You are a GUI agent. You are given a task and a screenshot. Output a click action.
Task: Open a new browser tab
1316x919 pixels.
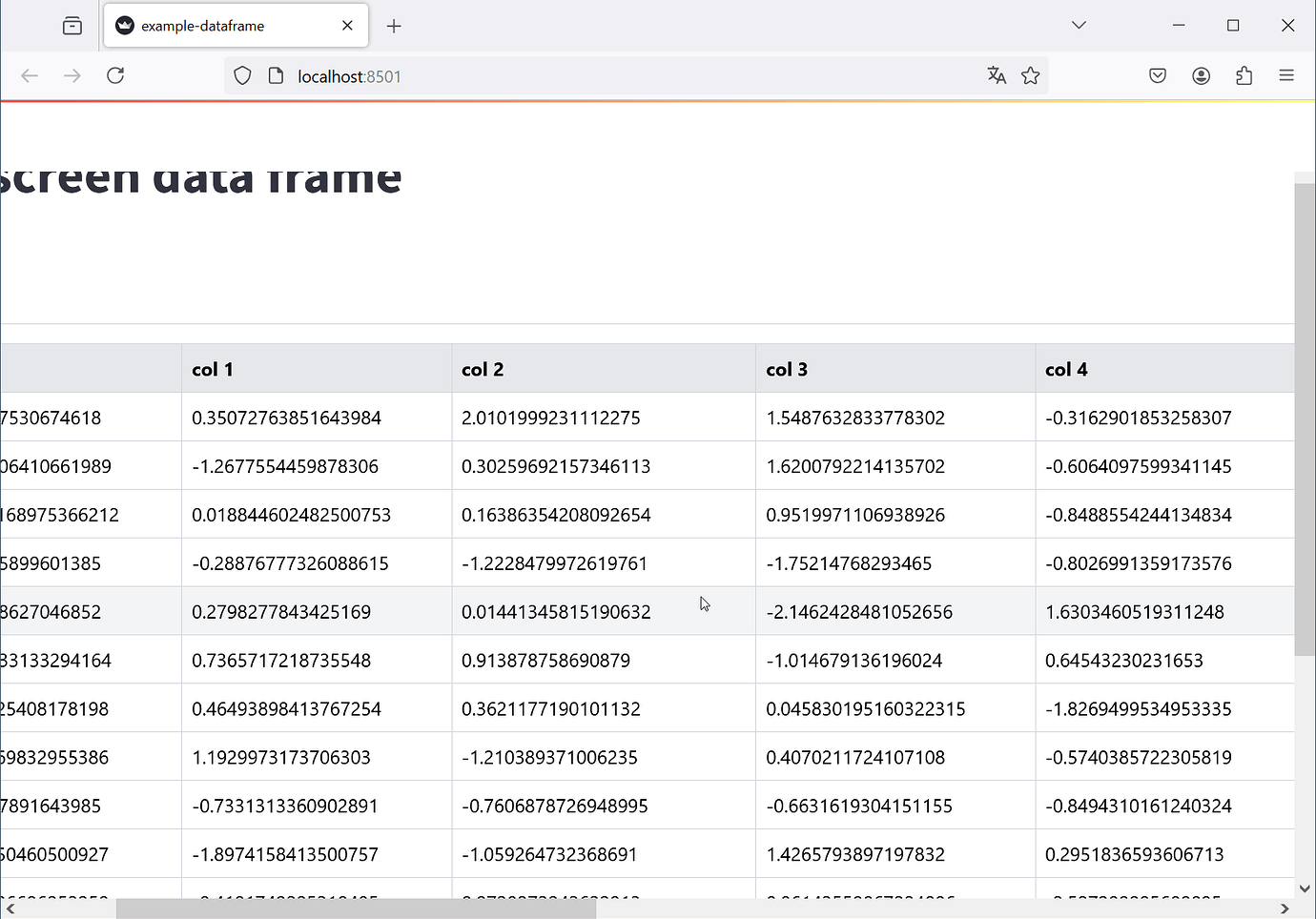click(x=394, y=26)
